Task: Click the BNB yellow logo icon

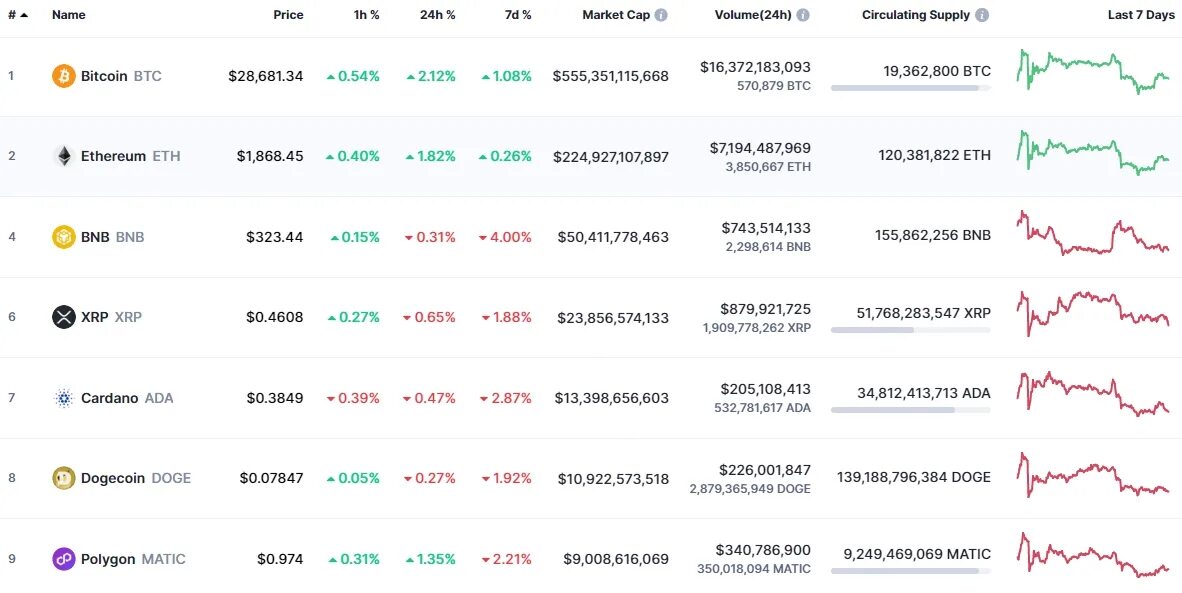Action: [x=64, y=237]
